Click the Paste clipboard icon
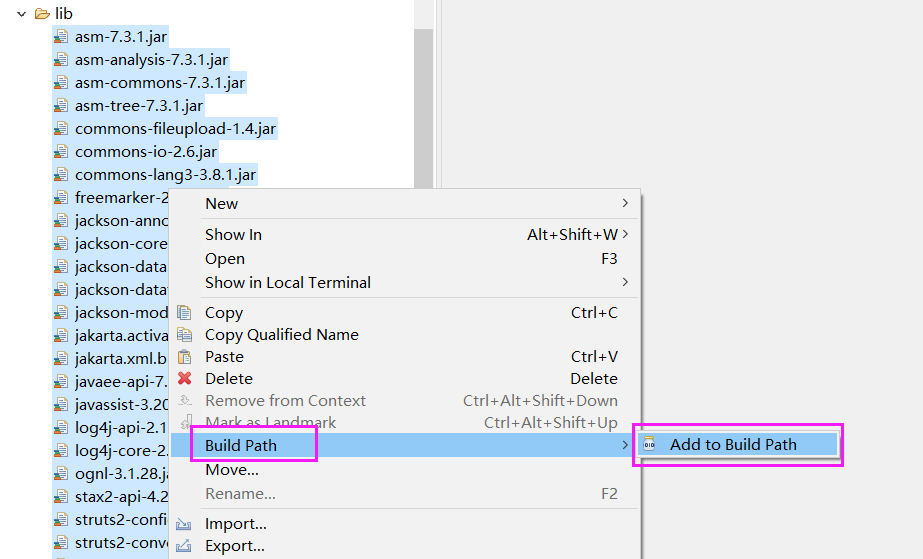Screen dimensions: 923x559 coord(184,357)
